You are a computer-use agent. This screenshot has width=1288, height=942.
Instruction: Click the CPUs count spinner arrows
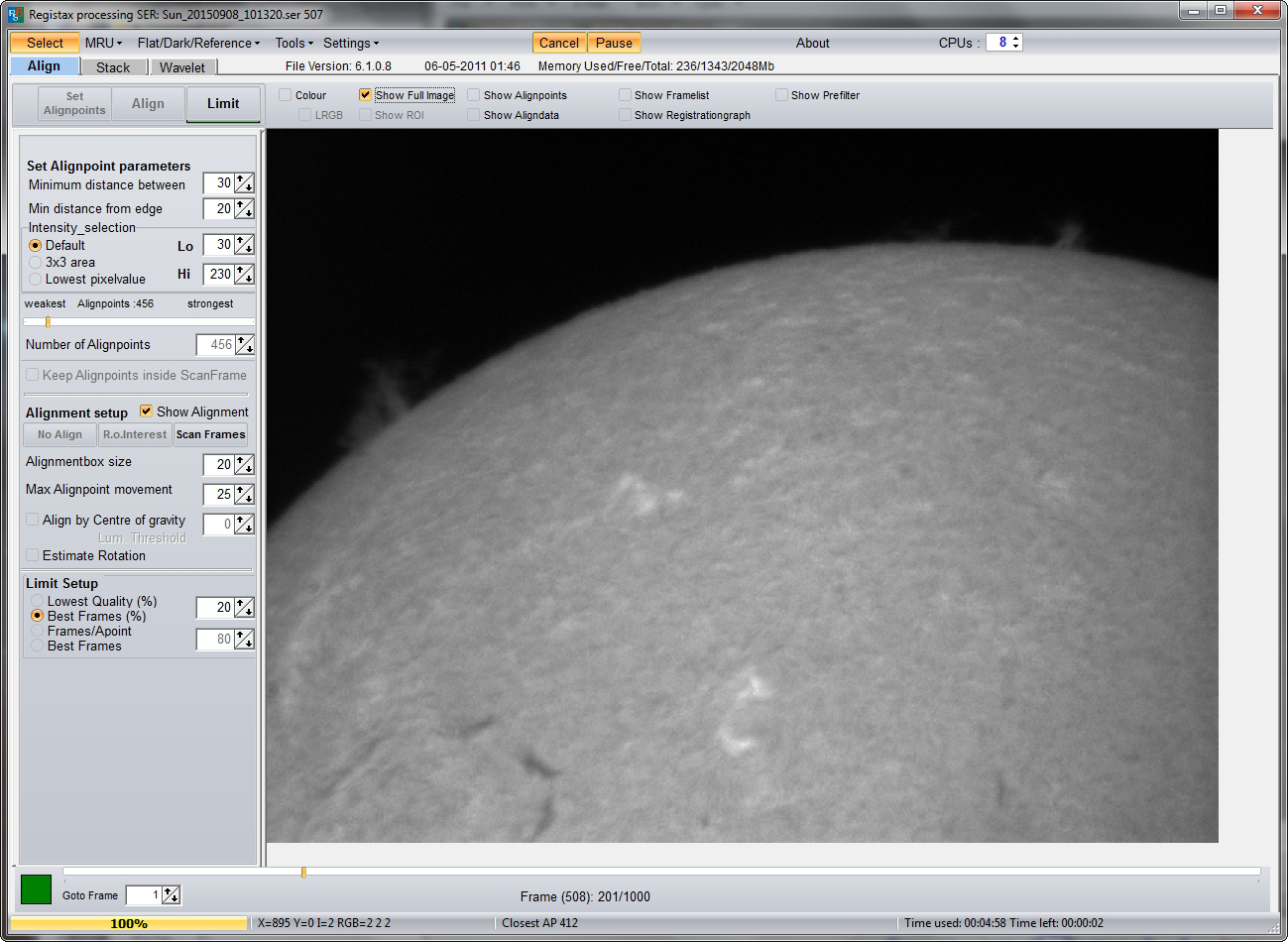point(1016,43)
